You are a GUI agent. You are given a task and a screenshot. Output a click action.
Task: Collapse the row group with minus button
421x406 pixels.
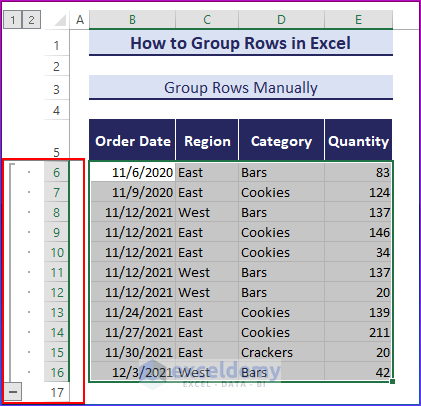tap(13, 391)
